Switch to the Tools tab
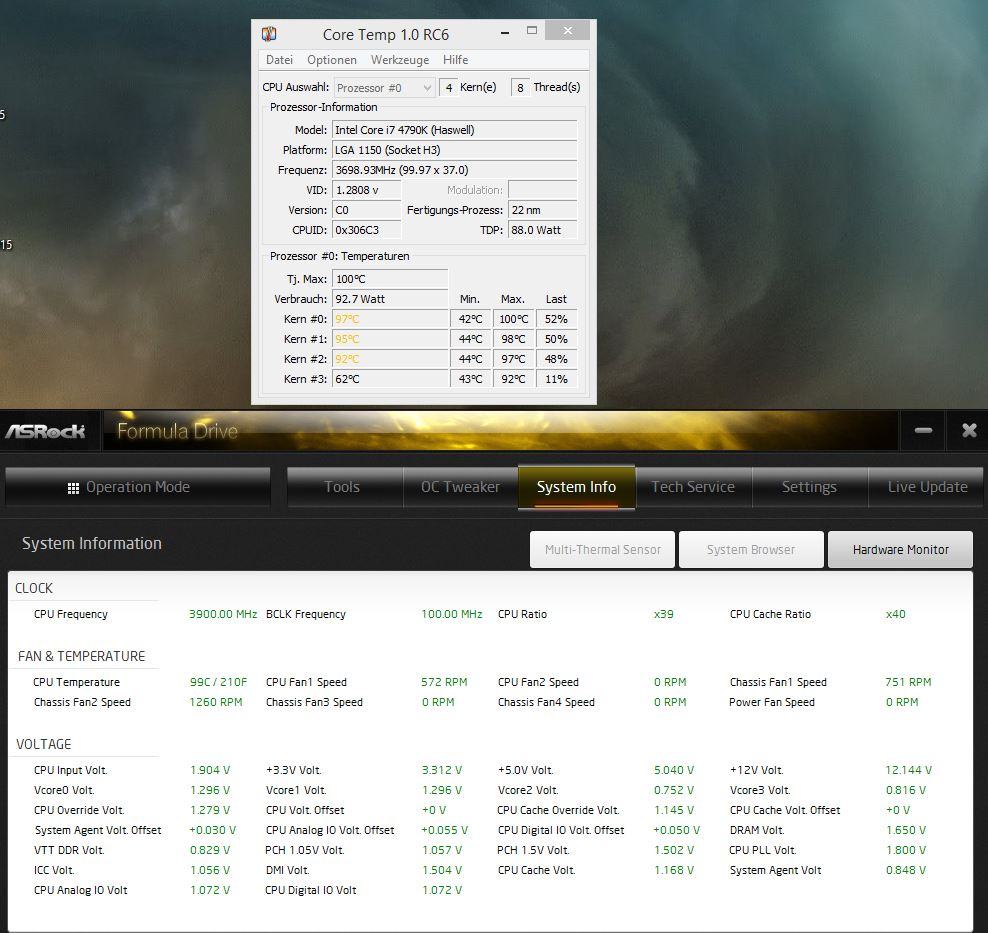Image resolution: width=988 pixels, height=933 pixels. [x=345, y=487]
